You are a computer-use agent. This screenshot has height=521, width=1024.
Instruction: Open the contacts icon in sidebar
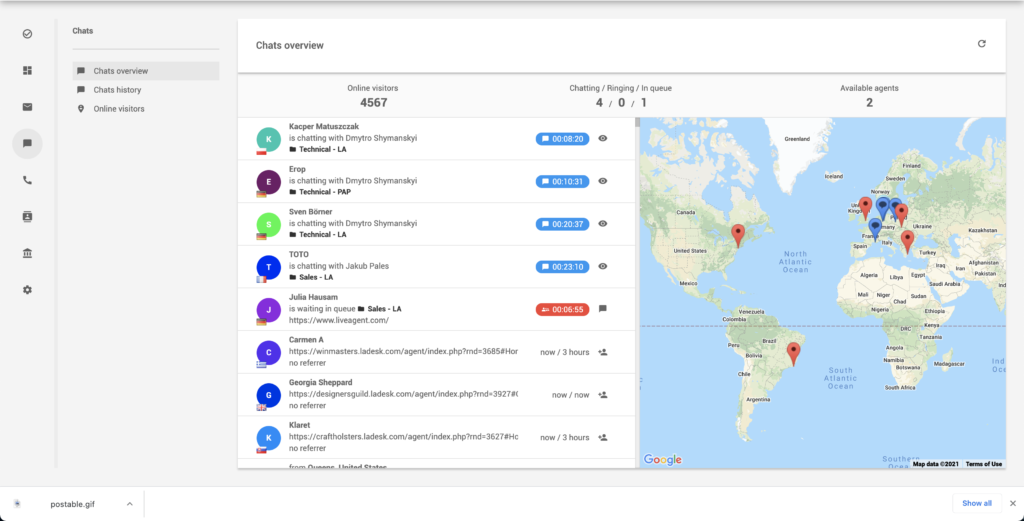[x=27, y=216]
